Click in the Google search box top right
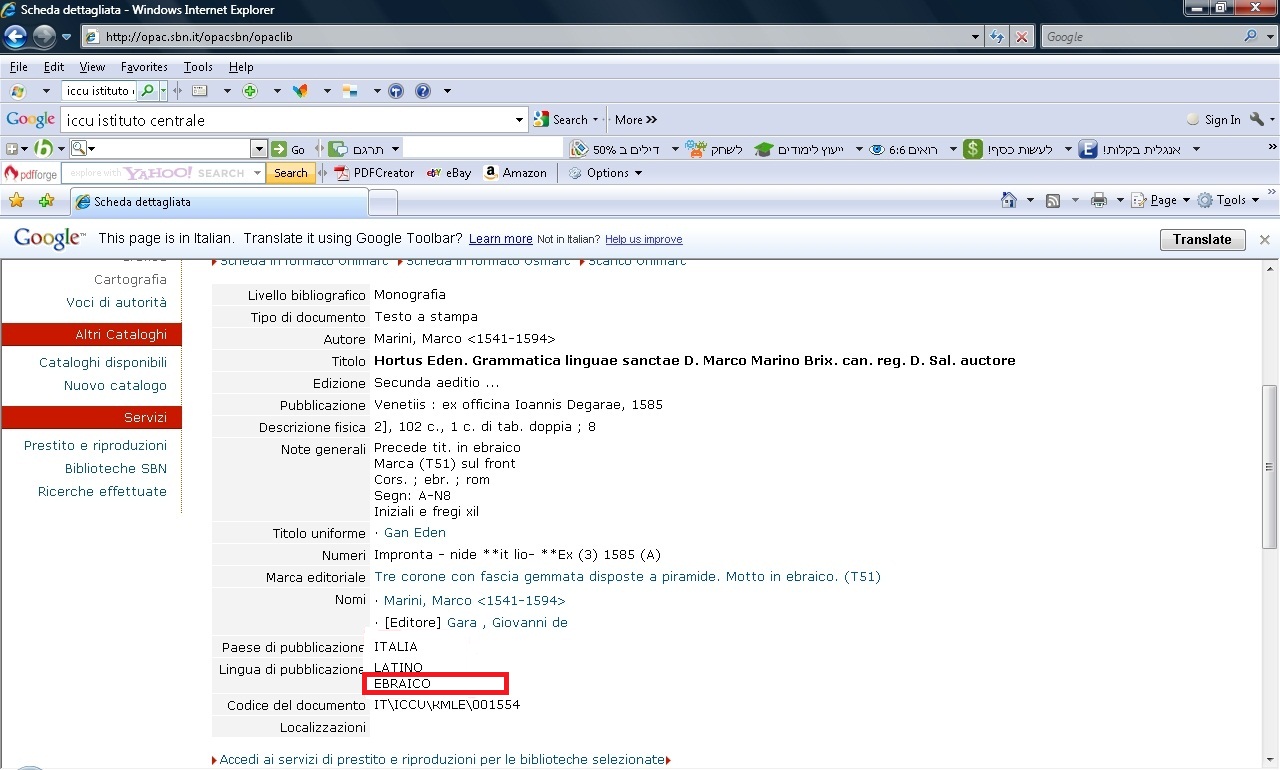Viewport: 1280px width, 770px height. click(1140, 37)
